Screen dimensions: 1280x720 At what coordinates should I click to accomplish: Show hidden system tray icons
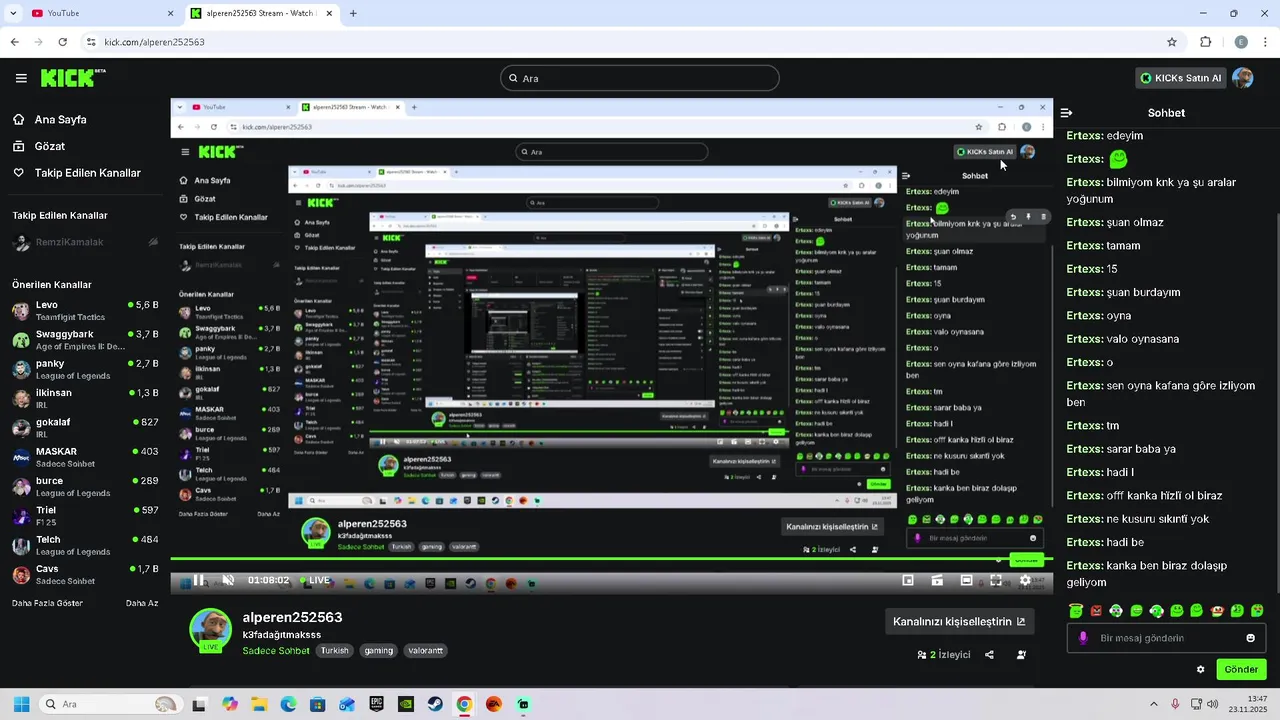coord(1153,704)
